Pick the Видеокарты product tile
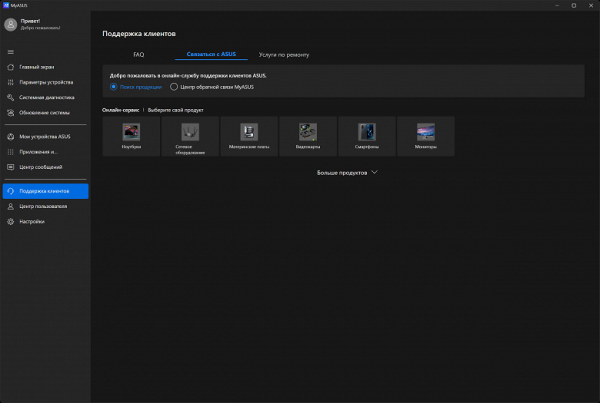The width and height of the screenshot is (600, 403). [x=308, y=136]
